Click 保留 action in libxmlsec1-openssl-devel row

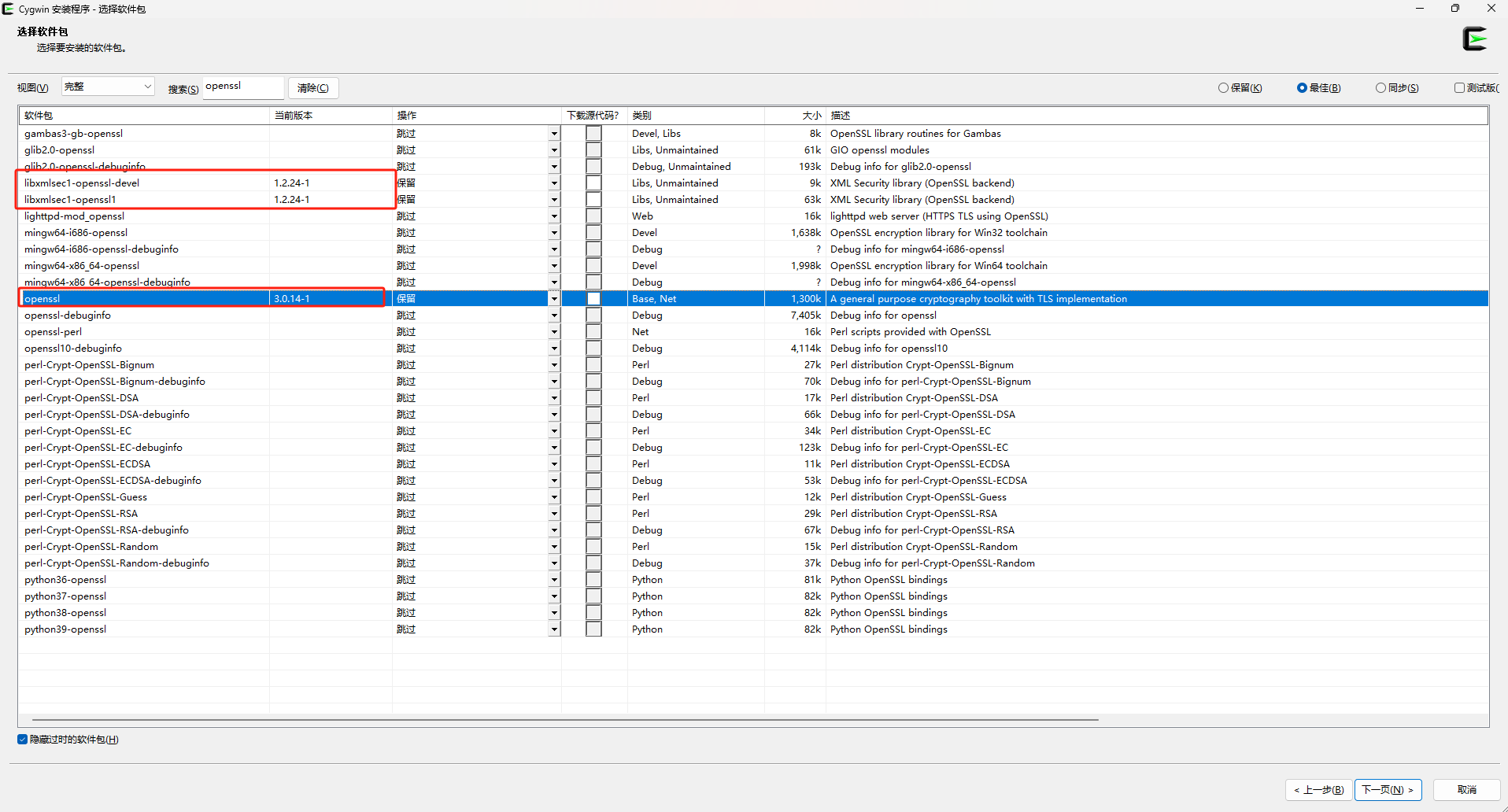[406, 183]
